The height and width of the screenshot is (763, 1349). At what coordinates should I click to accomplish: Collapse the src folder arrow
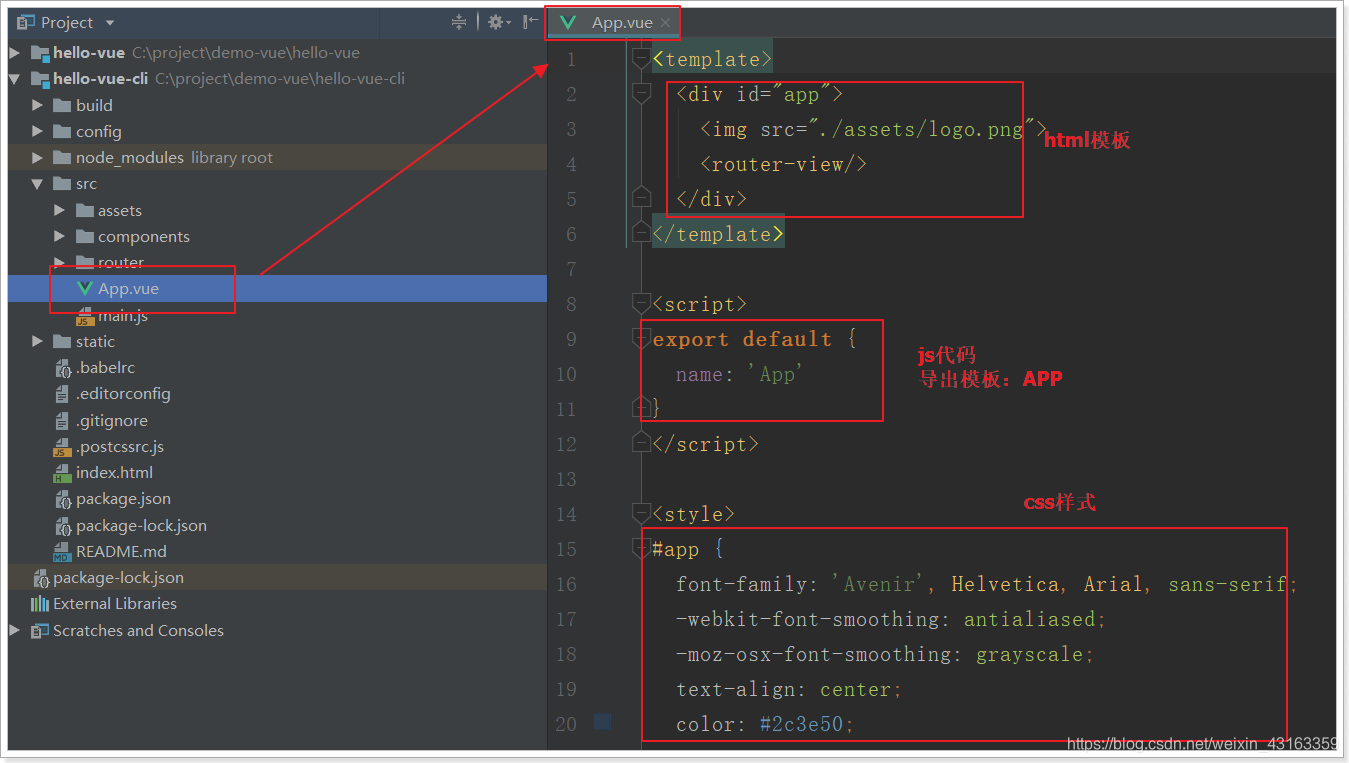pyautogui.click(x=38, y=183)
